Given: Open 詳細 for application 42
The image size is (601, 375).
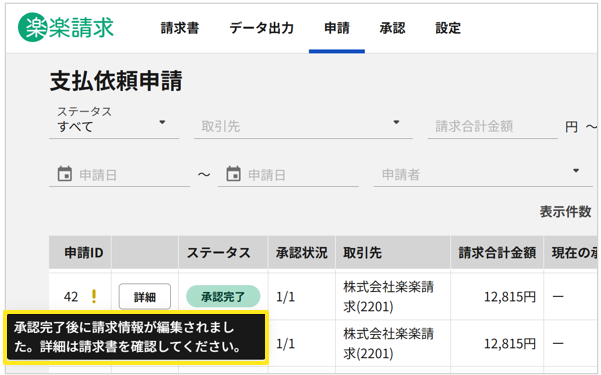Looking at the screenshot, I should 145,296.
